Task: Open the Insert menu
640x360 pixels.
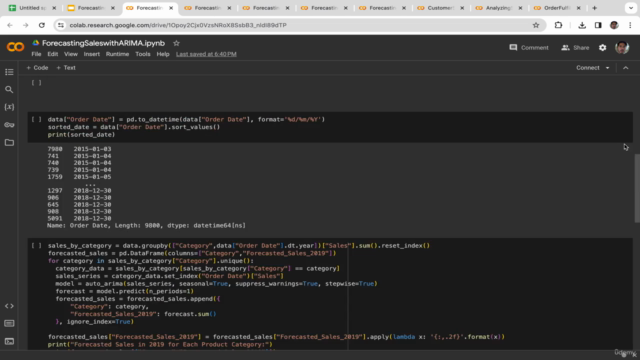Action: 92,54
